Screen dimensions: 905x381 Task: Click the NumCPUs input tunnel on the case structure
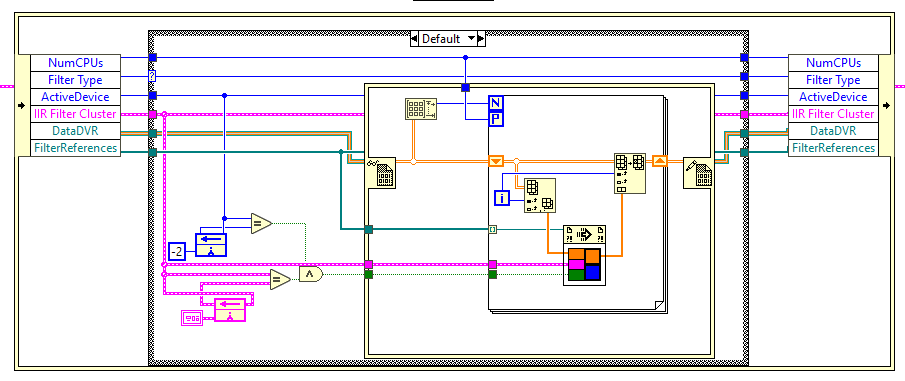coord(152,57)
